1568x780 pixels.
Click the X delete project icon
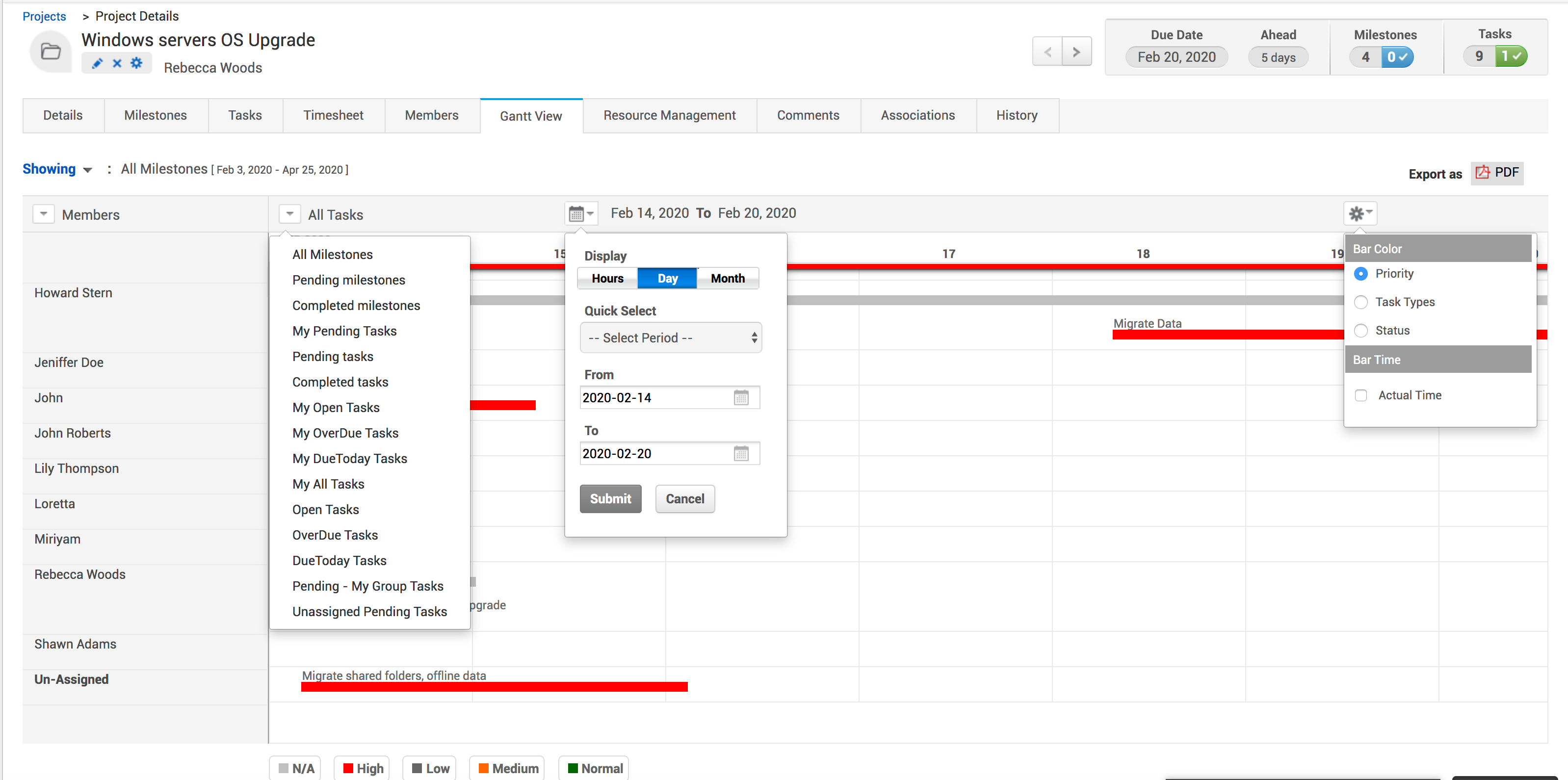click(117, 63)
